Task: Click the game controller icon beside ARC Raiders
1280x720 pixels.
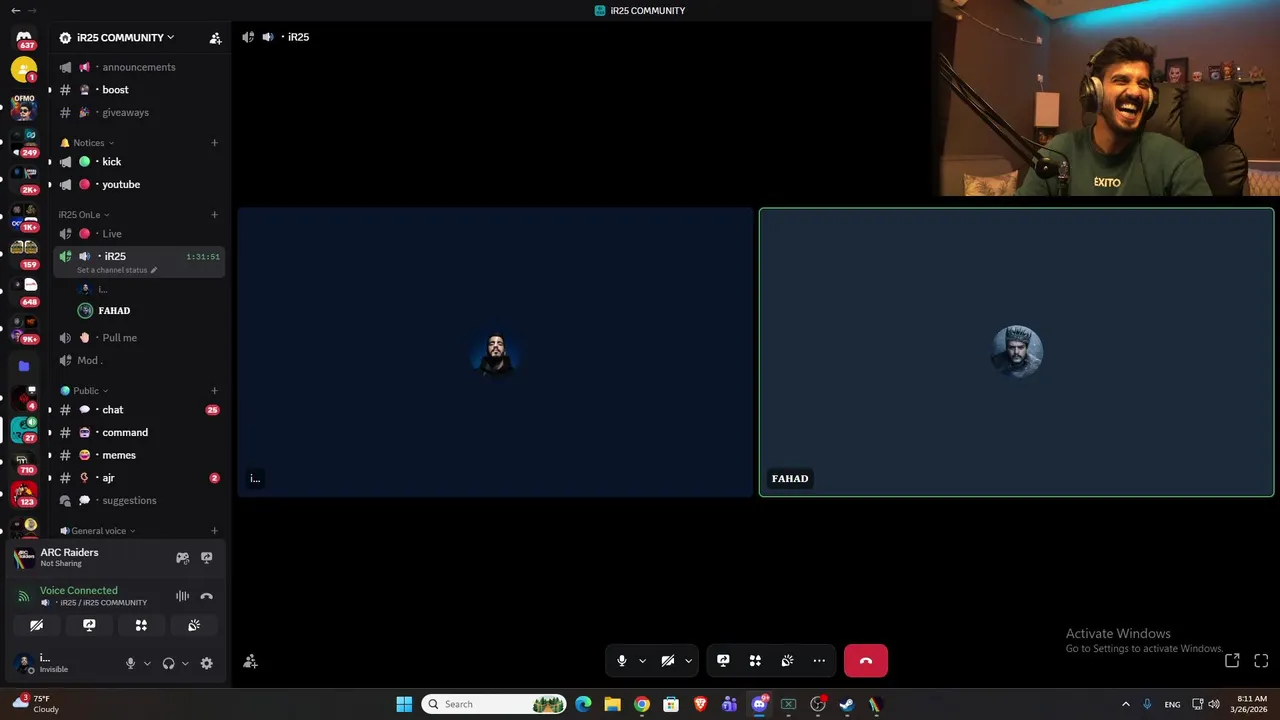Action: click(182, 558)
